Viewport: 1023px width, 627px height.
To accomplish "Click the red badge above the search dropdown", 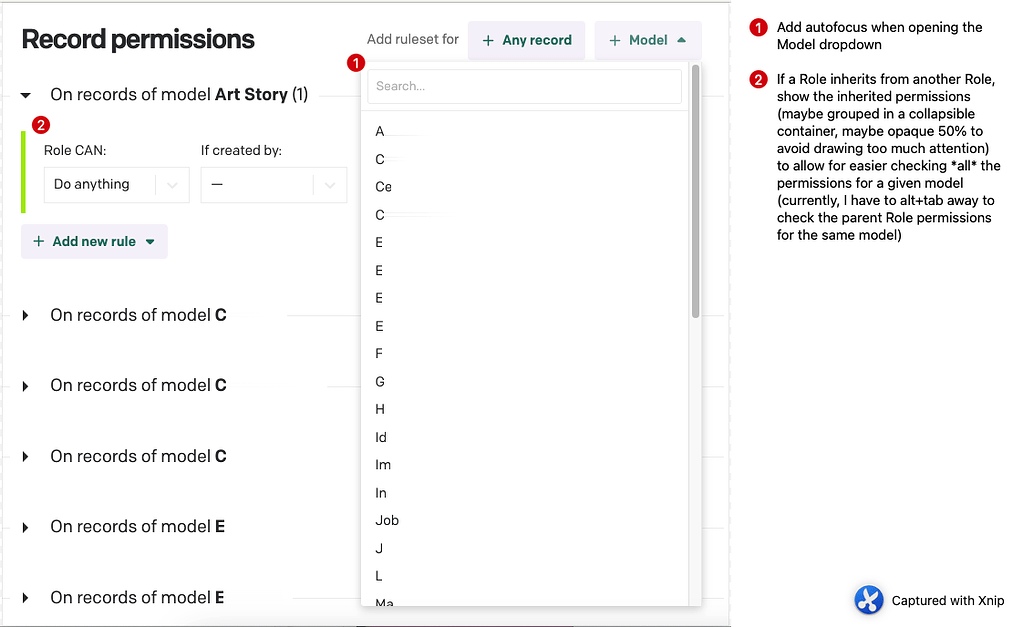I will coord(356,62).
